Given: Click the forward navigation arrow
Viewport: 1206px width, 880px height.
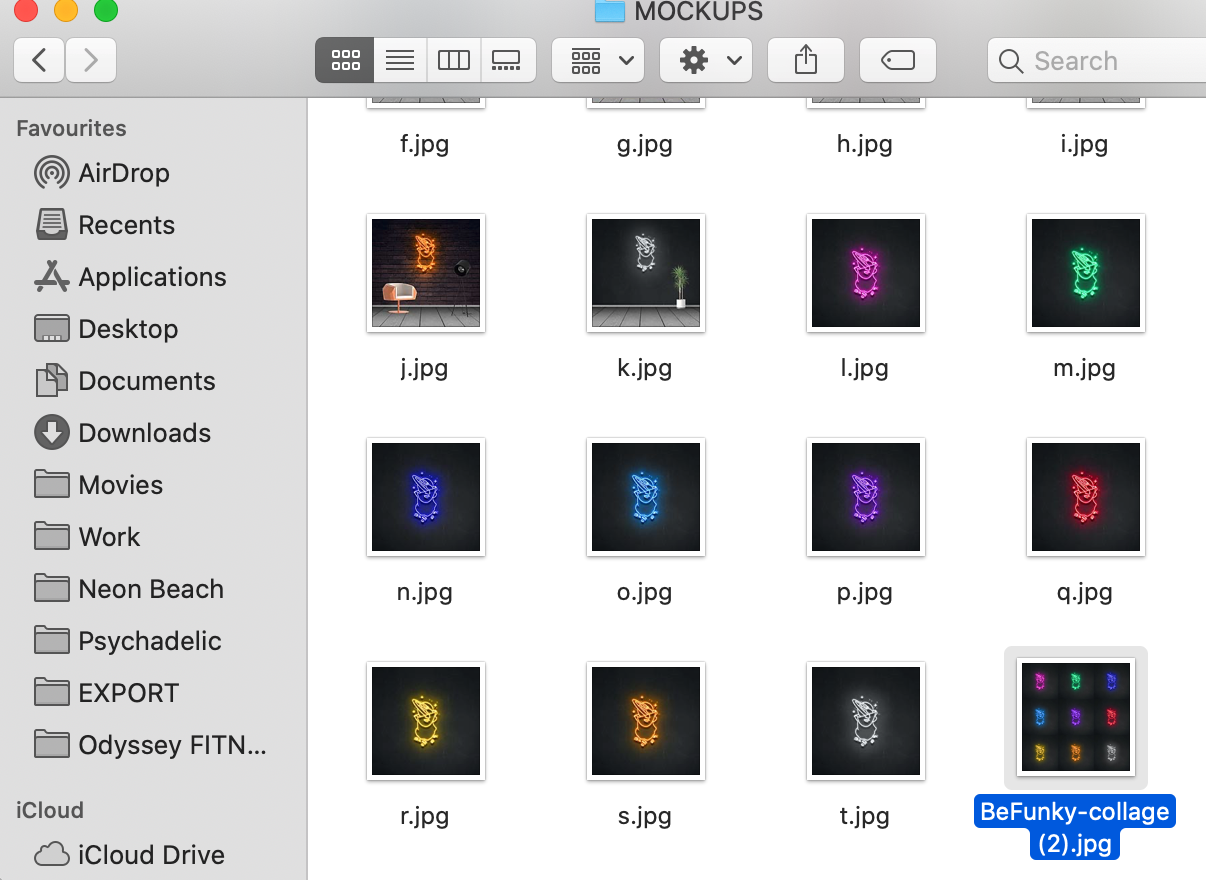Looking at the screenshot, I should pyautogui.click(x=90, y=60).
